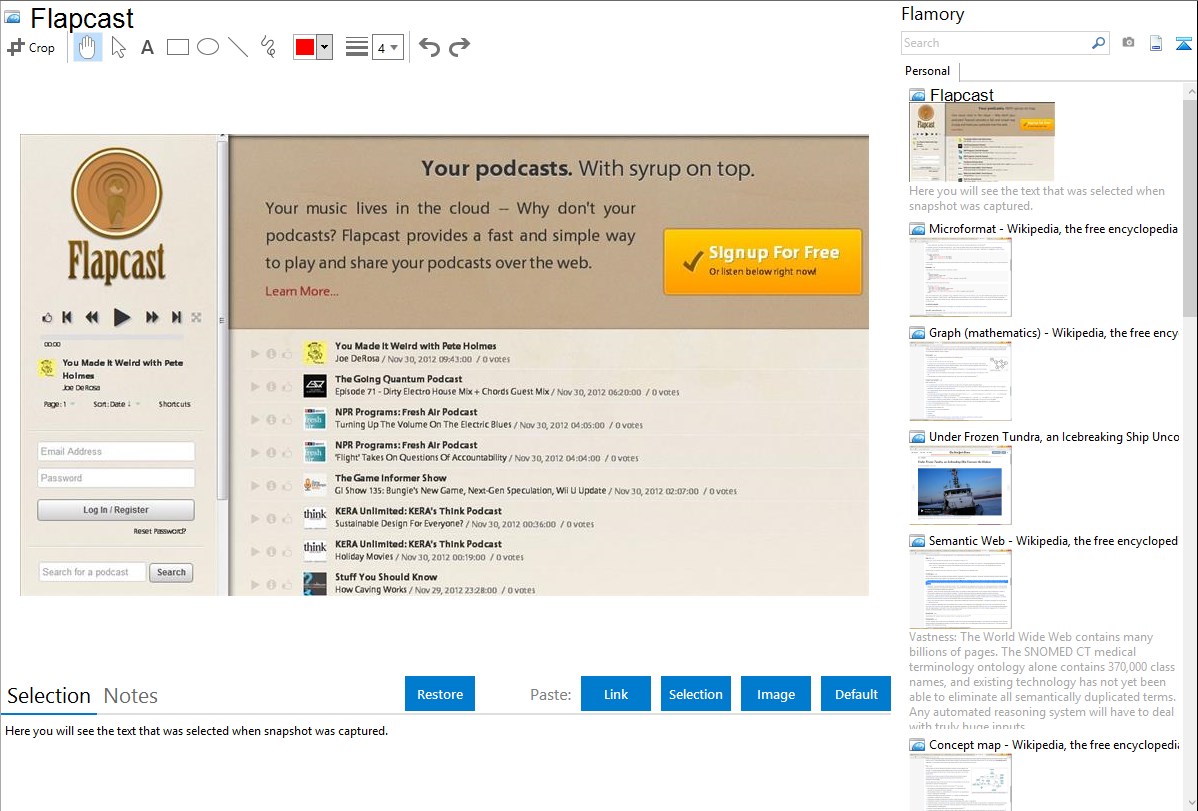This screenshot has height=811, width=1198.
Task: Click the podcast Search button
Action: click(171, 573)
